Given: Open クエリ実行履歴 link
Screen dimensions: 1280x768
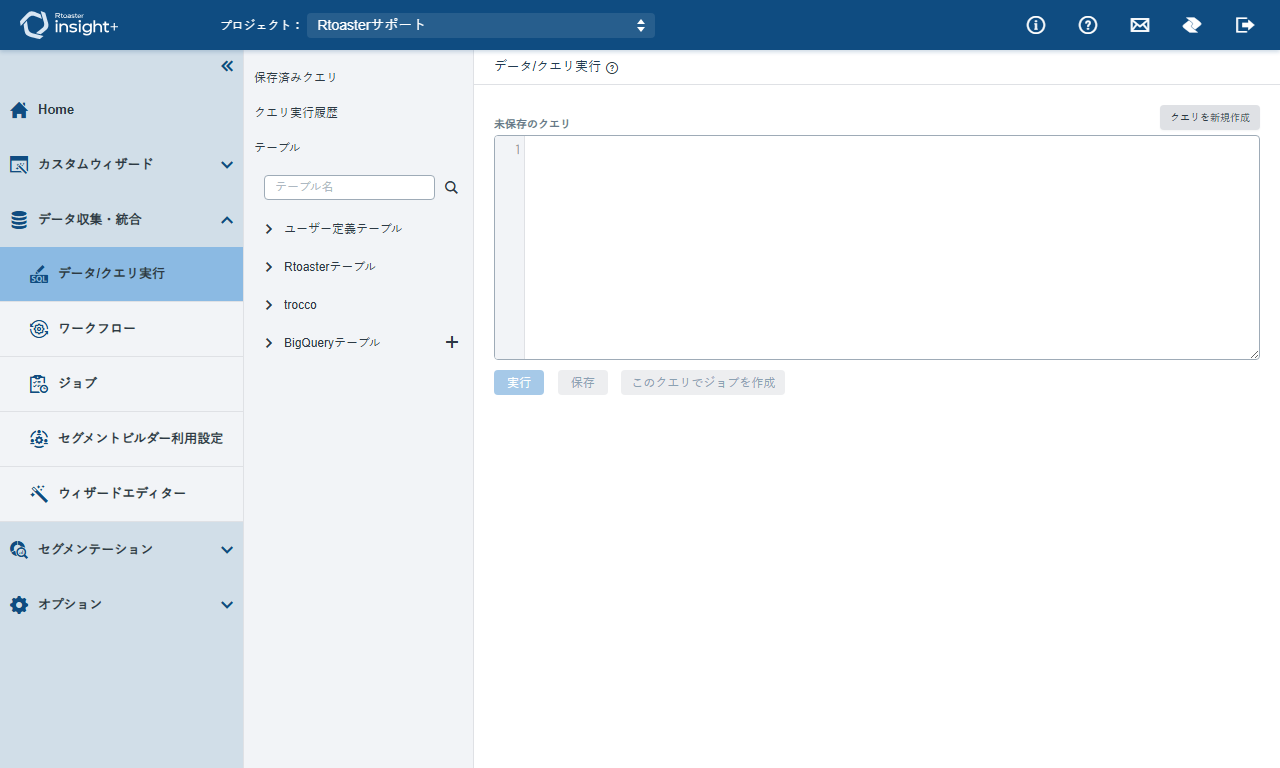Looking at the screenshot, I should [296, 113].
